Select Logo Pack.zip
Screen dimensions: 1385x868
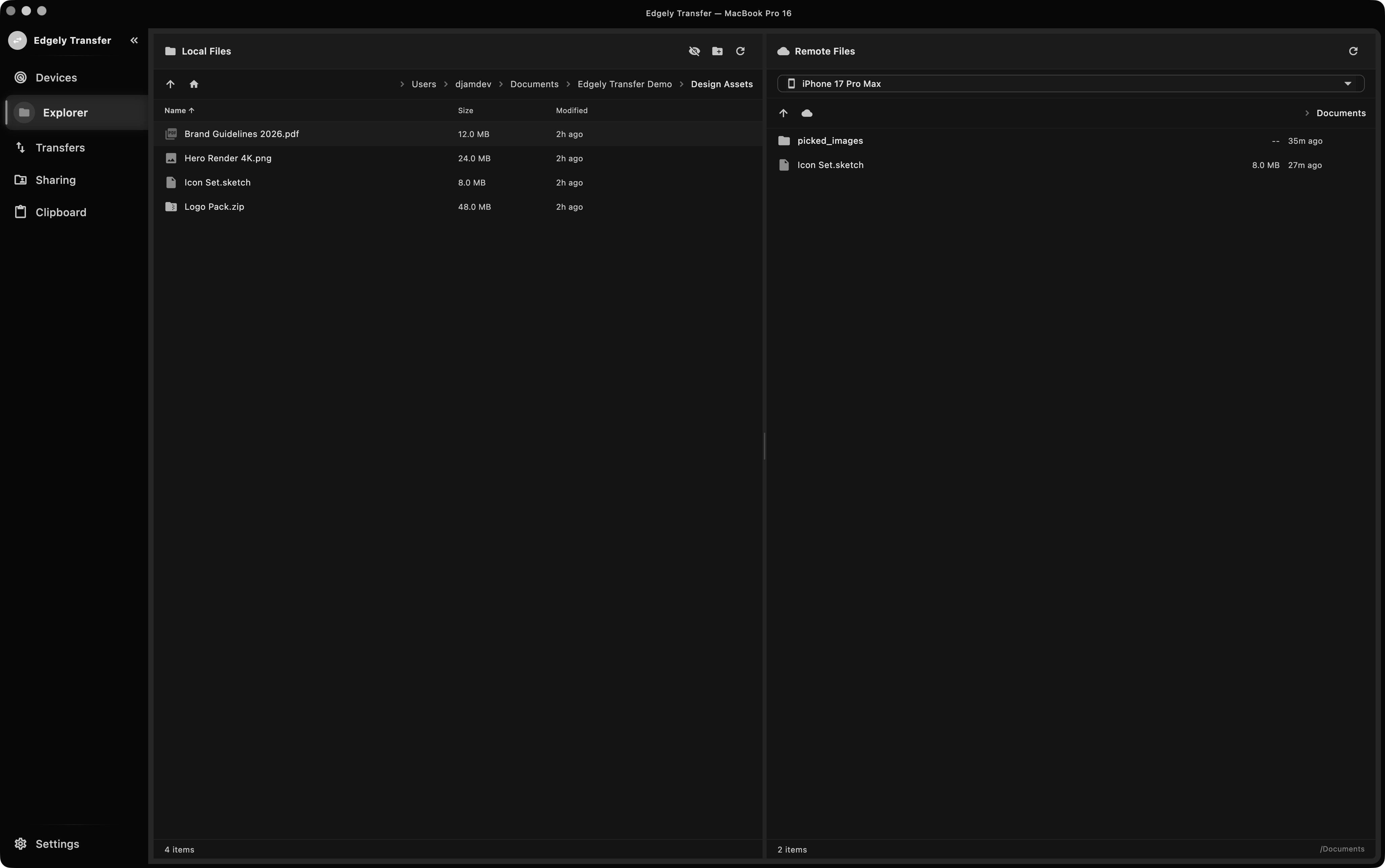pos(458,207)
